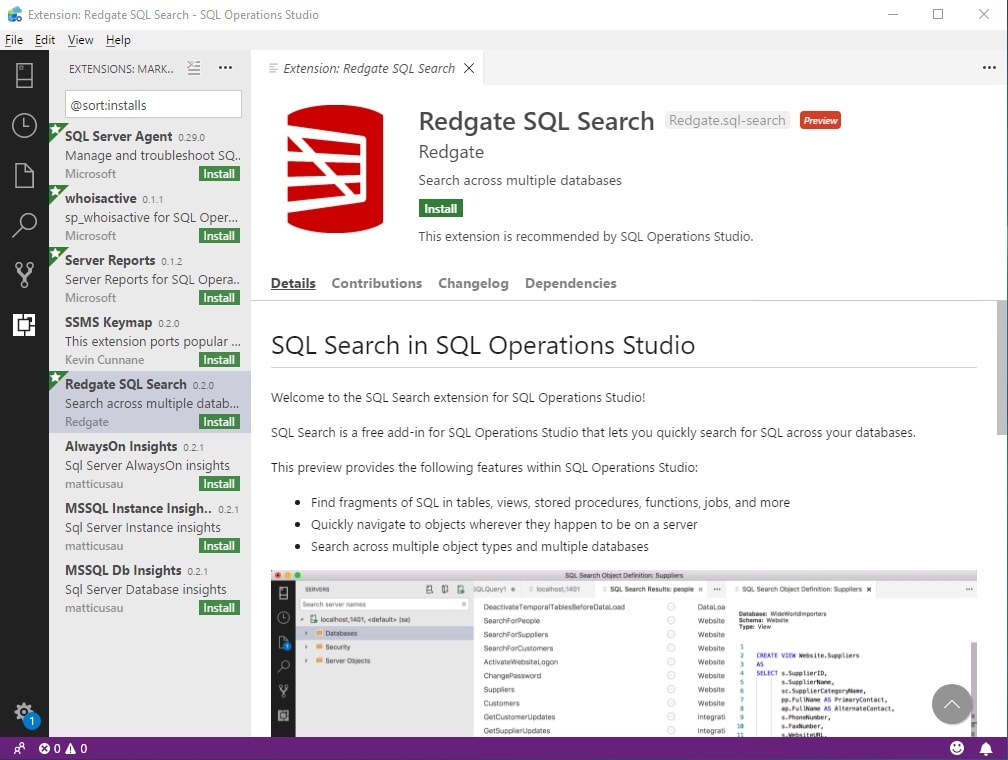The width and height of the screenshot is (1008, 760).
Task: Click the SQL Search screenshot image
Action: coord(624,653)
